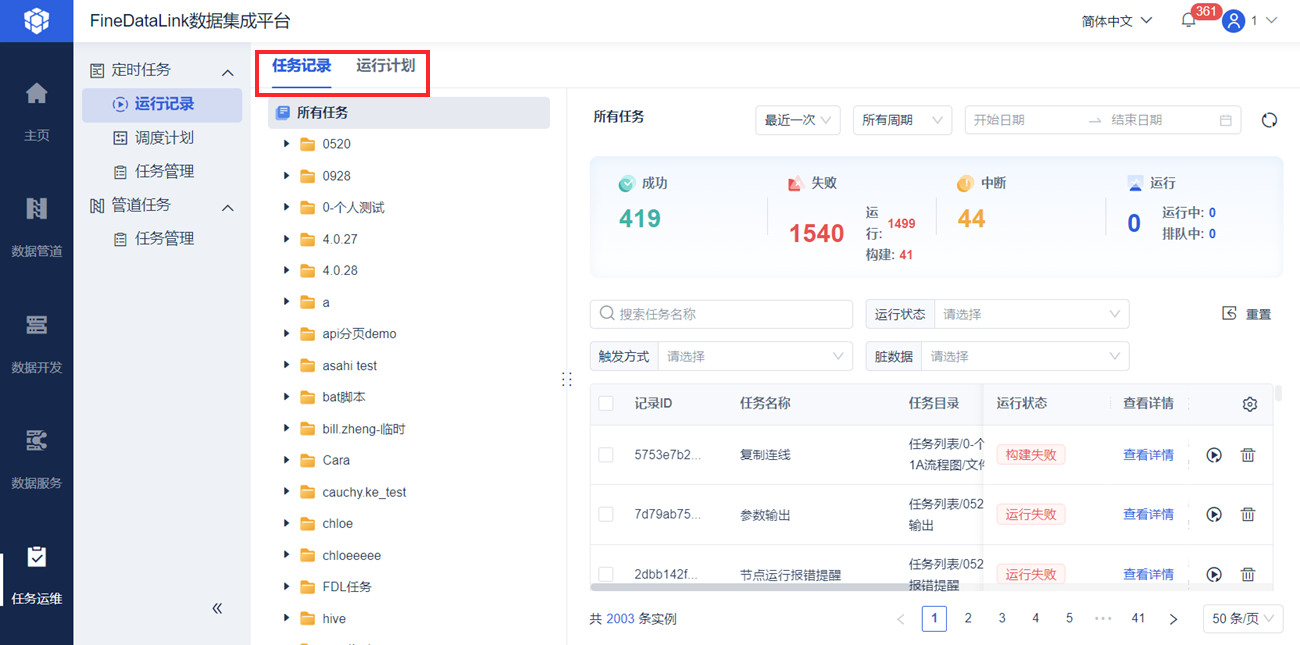Collapse the side menu panel

click(217, 608)
